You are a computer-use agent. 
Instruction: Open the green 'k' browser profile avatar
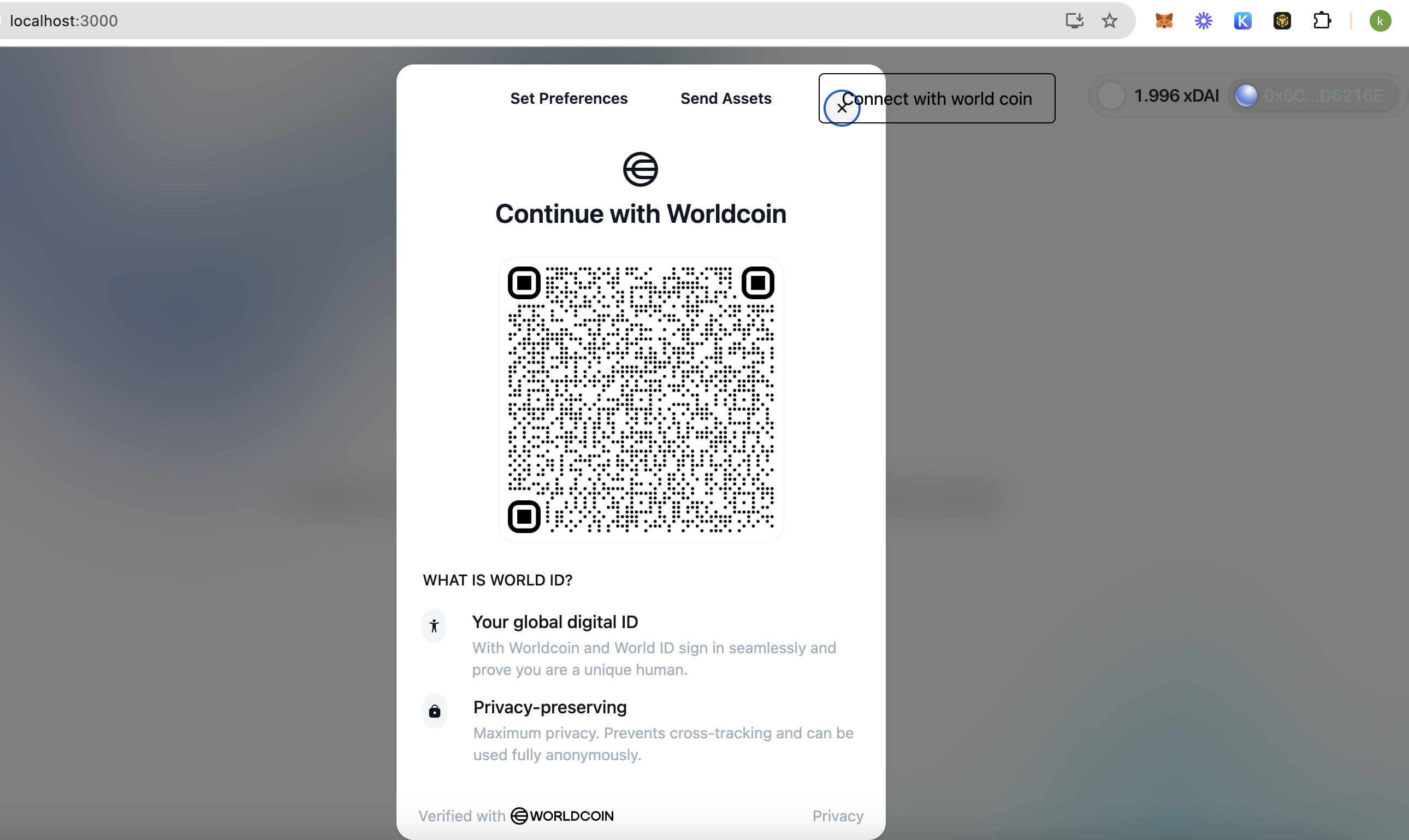coord(1380,21)
